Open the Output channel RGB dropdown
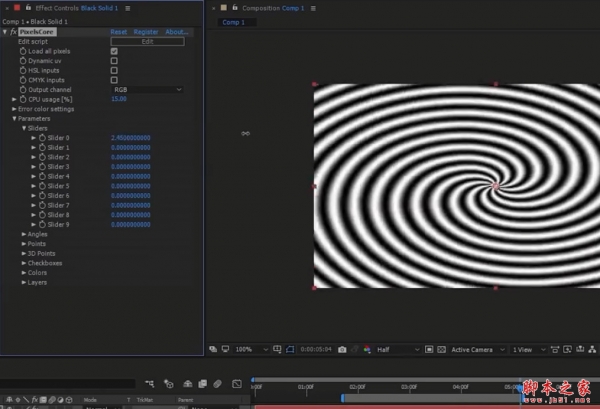 pyautogui.click(x=146, y=90)
